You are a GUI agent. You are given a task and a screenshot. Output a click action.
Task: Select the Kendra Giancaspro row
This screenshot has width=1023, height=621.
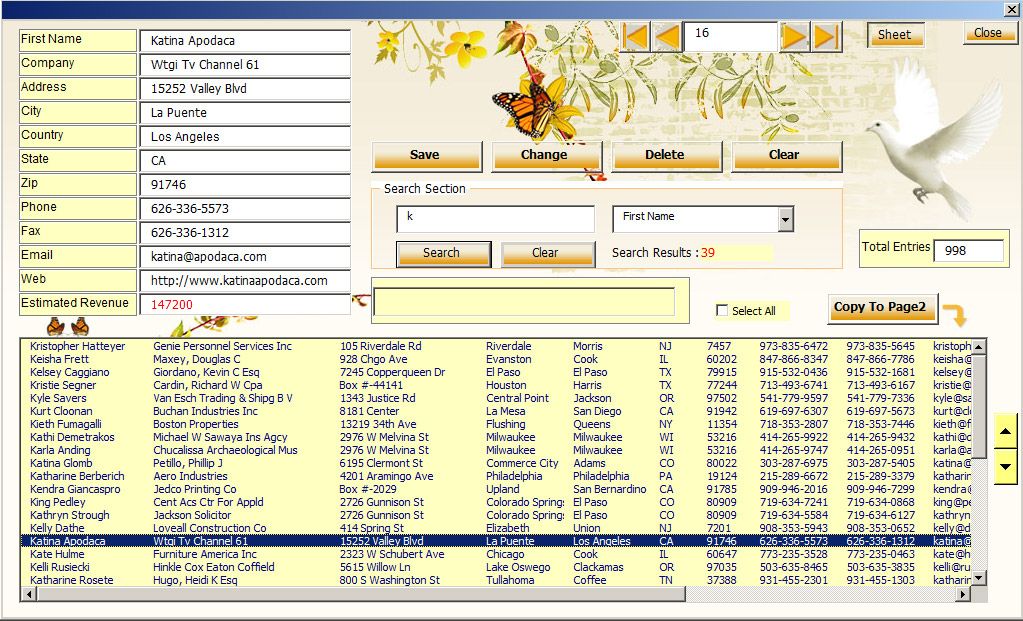coord(496,490)
